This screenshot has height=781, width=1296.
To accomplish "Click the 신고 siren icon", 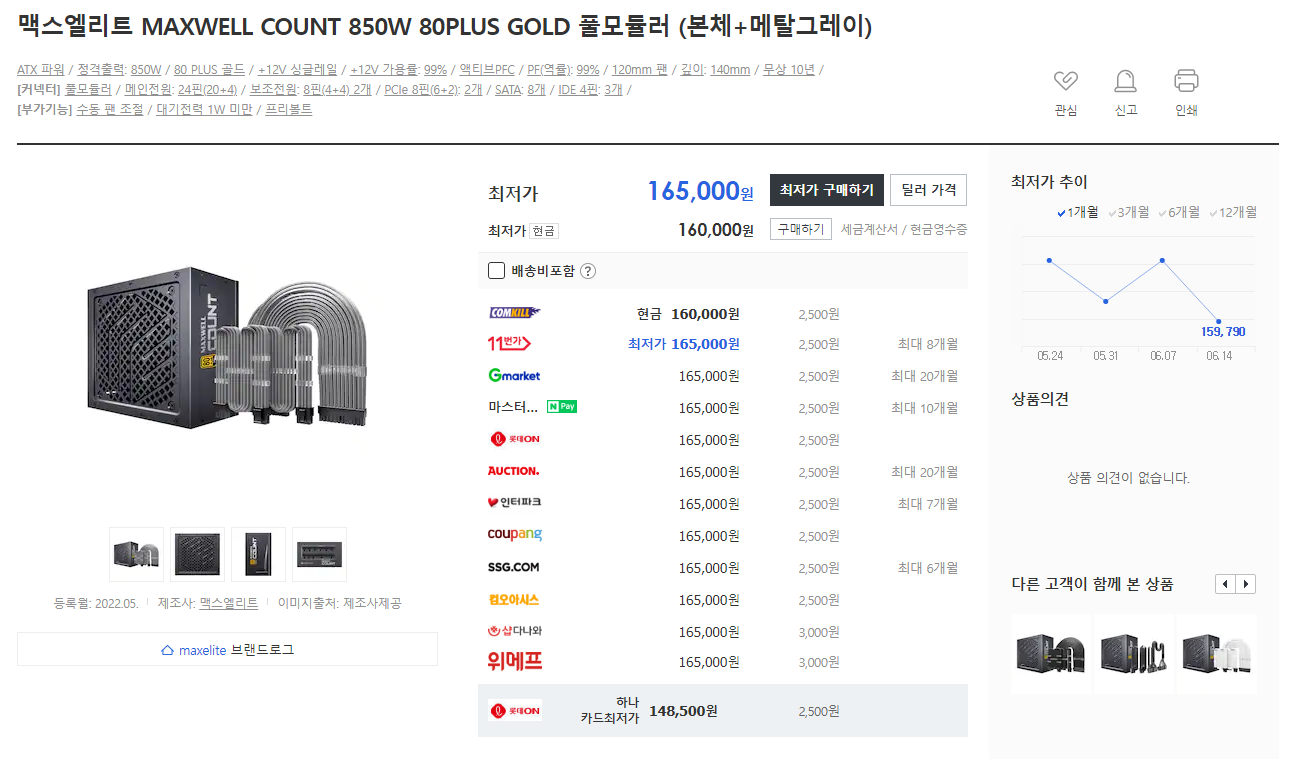I will click(1125, 81).
